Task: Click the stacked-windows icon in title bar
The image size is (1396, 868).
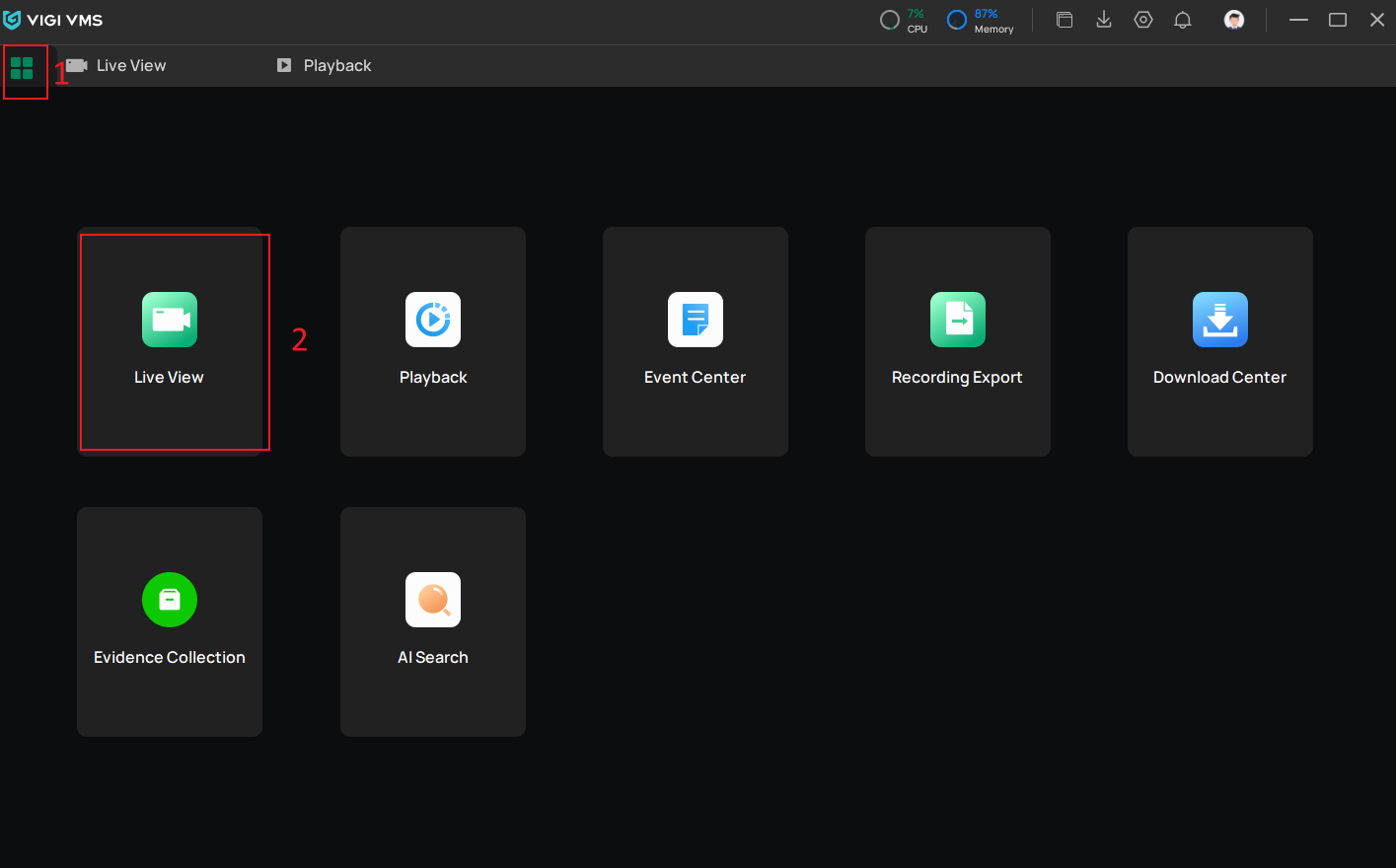Action: [1065, 20]
